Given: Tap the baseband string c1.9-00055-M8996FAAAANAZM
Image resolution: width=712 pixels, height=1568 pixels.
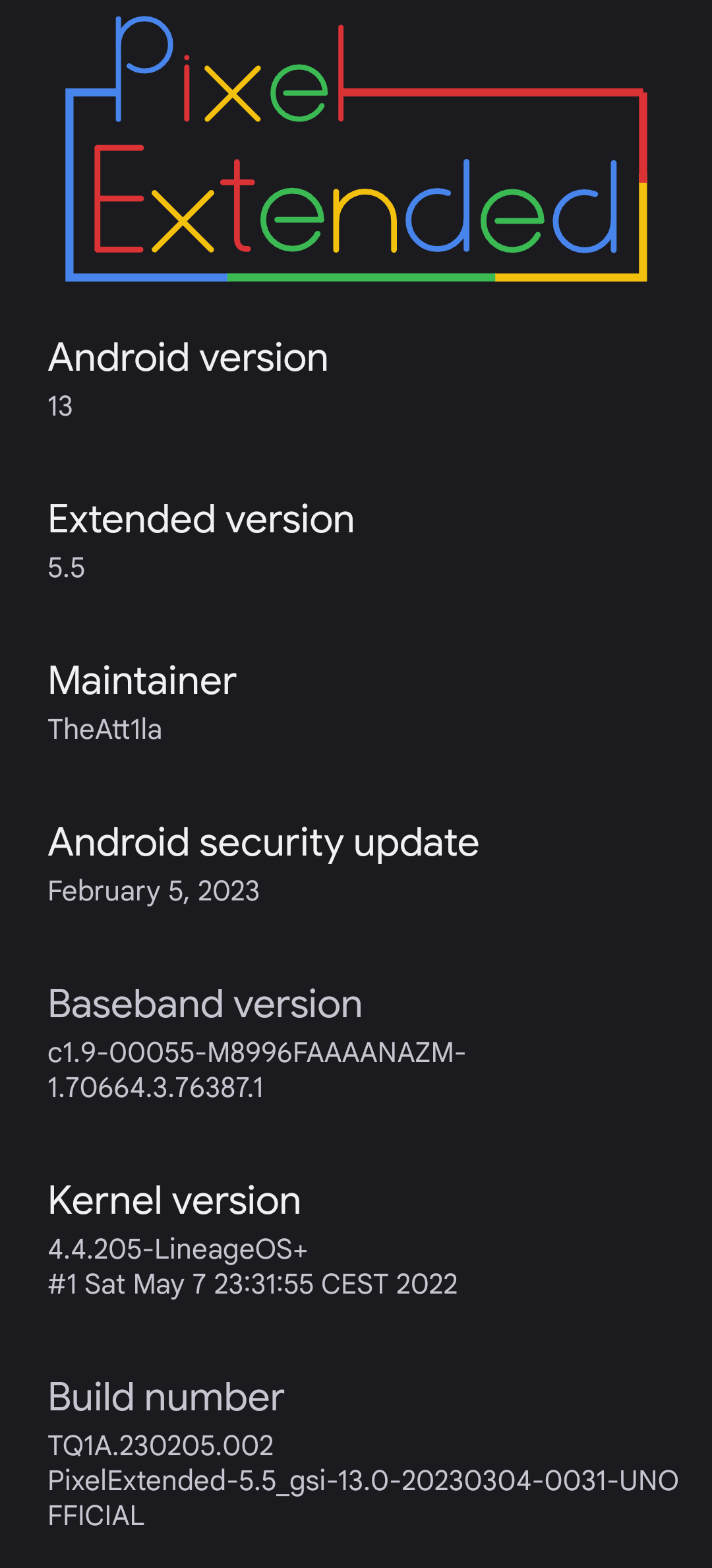Looking at the screenshot, I should click(257, 1053).
